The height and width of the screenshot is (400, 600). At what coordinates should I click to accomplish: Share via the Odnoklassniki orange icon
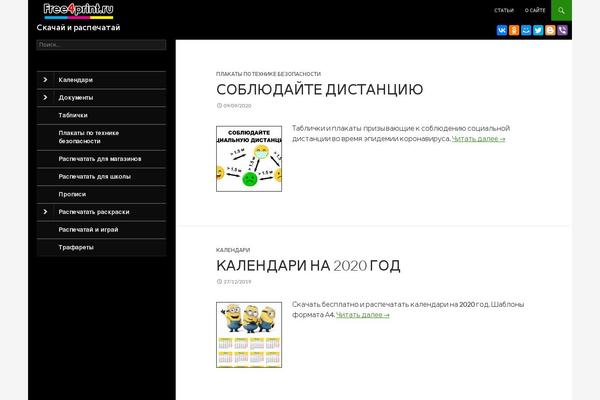pyautogui.click(x=514, y=30)
